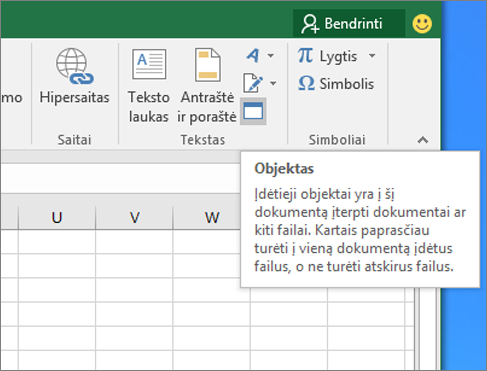Click the WordArt letter A icon

[253, 55]
